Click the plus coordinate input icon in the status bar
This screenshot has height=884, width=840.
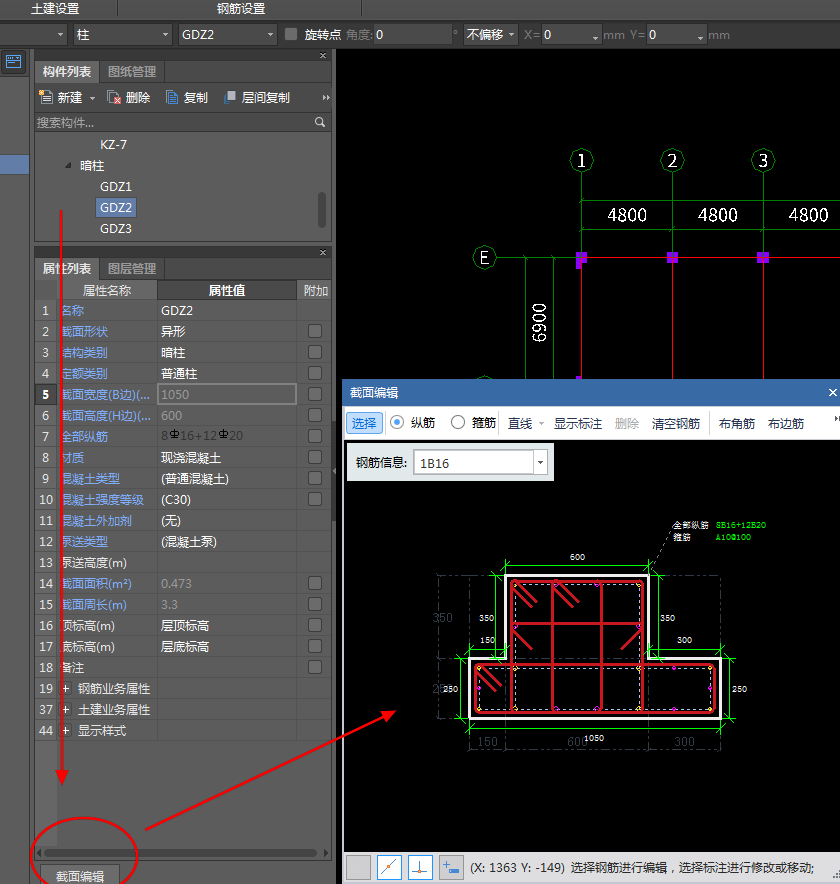click(450, 867)
